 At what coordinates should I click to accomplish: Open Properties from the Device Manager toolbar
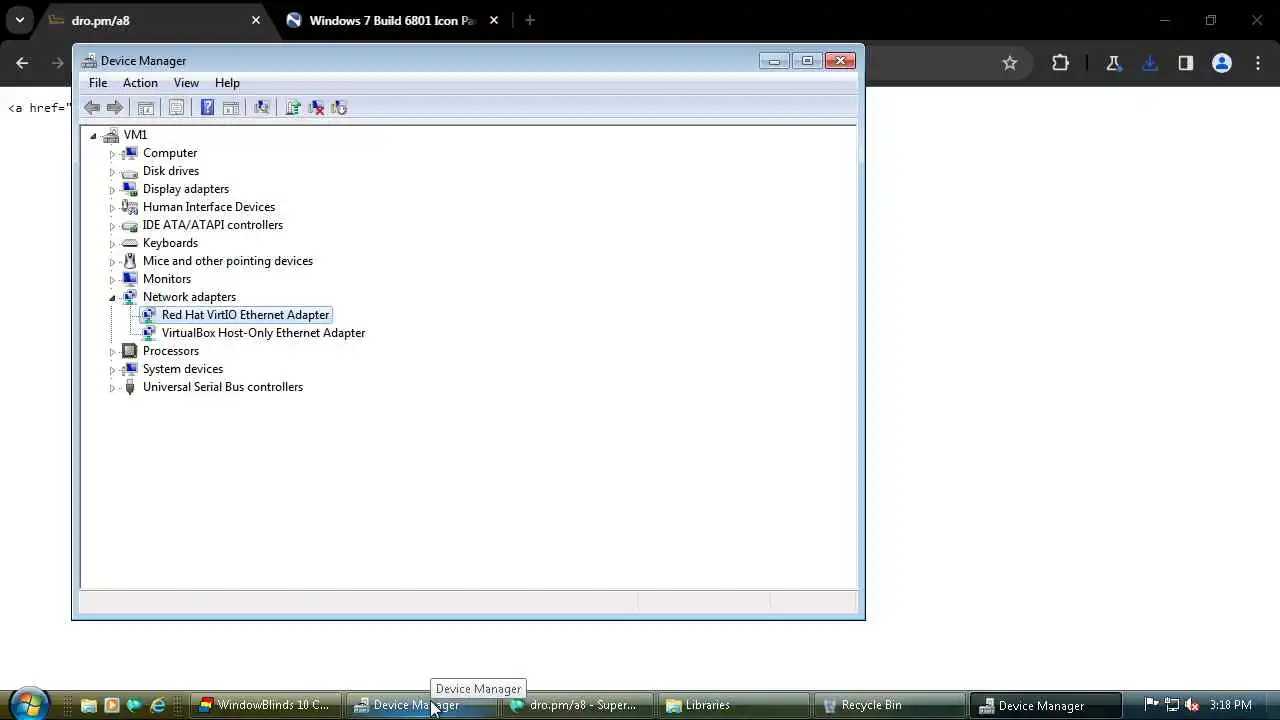click(x=176, y=108)
